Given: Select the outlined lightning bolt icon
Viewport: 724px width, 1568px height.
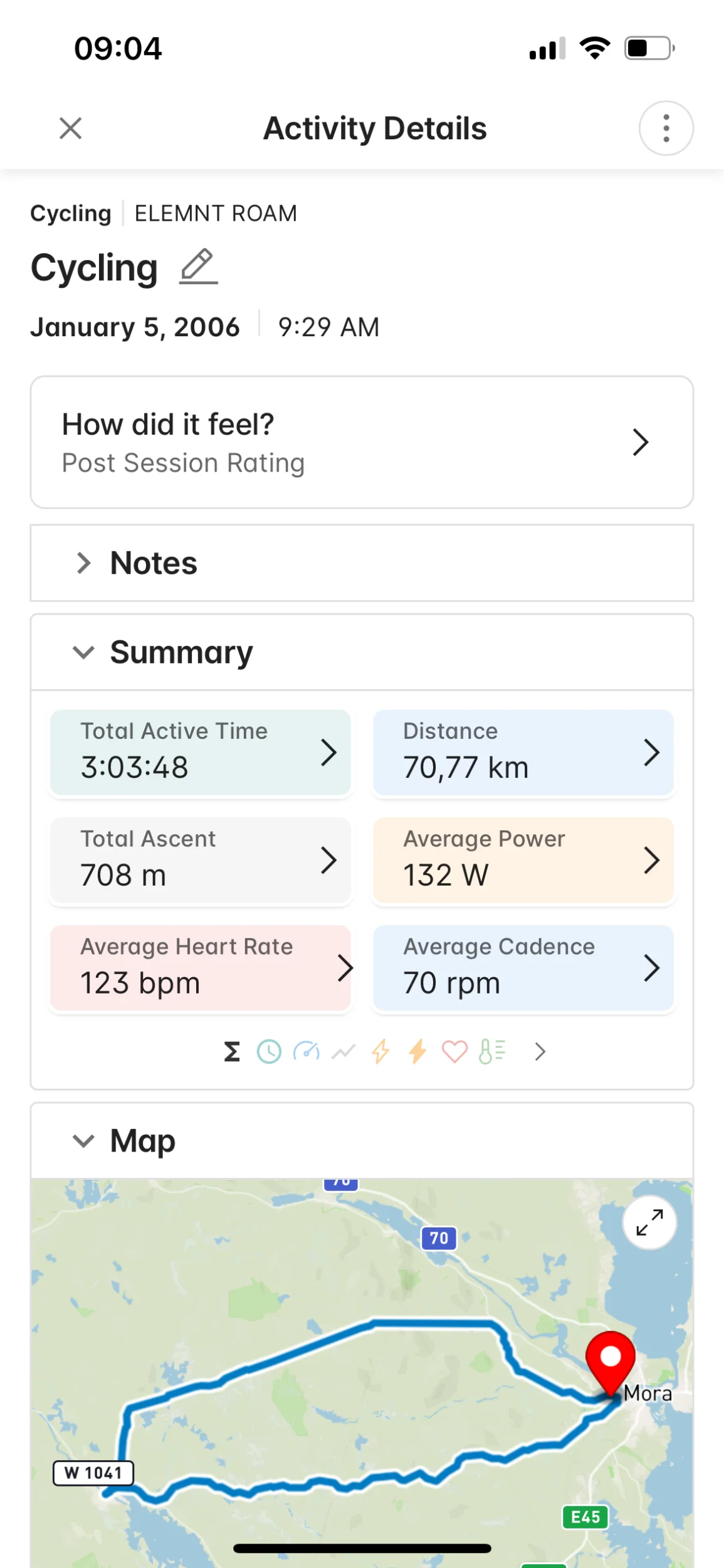Looking at the screenshot, I should tap(380, 1052).
